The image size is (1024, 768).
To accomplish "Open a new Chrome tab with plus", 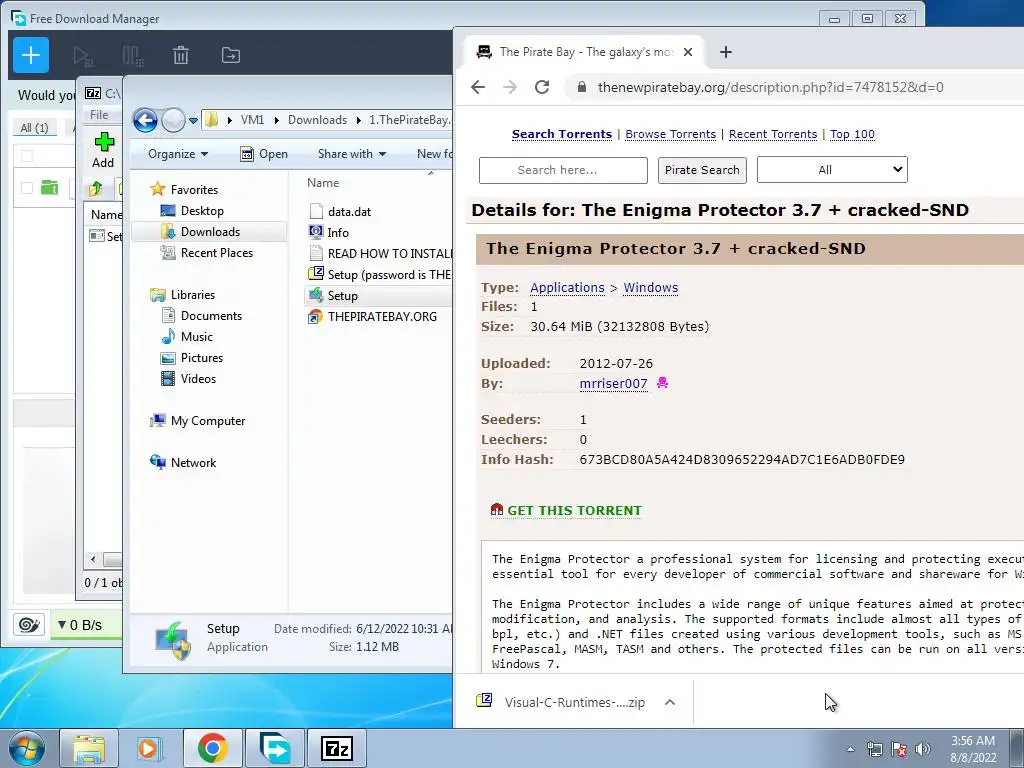I will pyautogui.click(x=726, y=52).
